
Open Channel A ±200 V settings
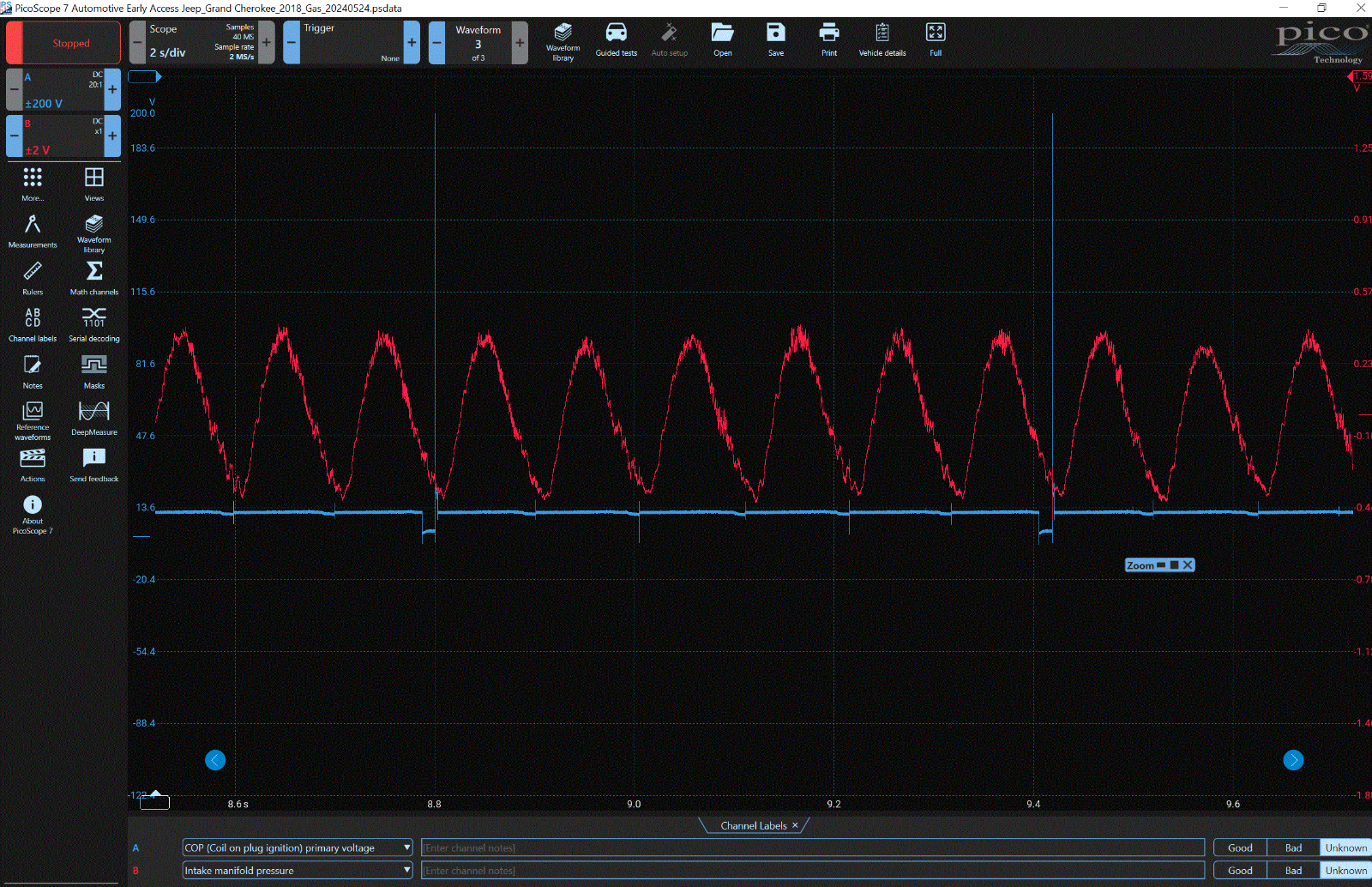pos(63,89)
